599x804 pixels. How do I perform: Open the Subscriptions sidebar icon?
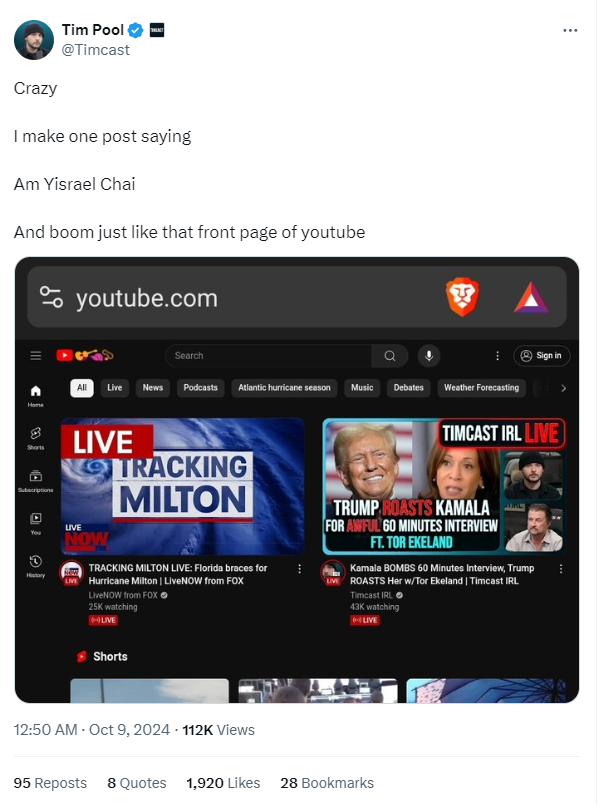click(x=35, y=480)
